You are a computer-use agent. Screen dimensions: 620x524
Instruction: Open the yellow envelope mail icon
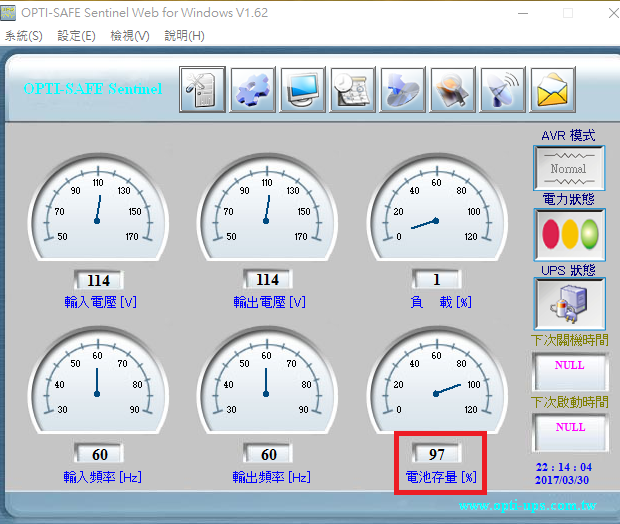(552, 89)
